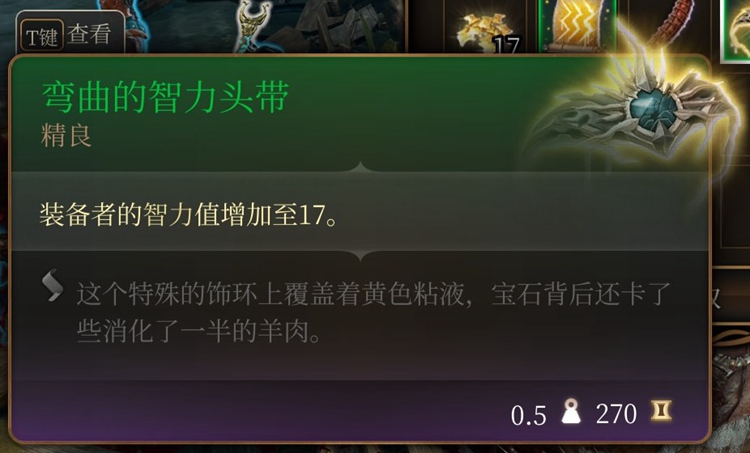Click the 精良 rarity label
The height and width of the screenshot is (453, 750).
[x=66, y=136]
